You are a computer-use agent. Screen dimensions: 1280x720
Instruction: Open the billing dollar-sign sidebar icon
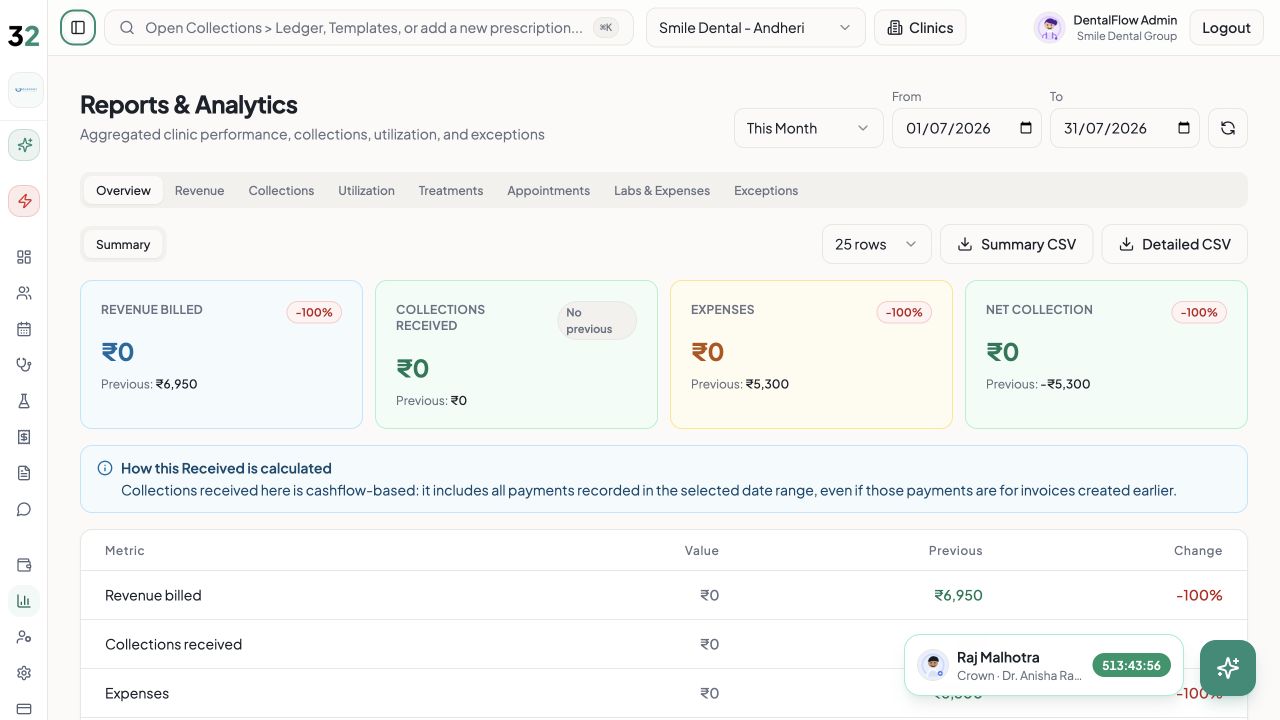(x=24, y=437)
